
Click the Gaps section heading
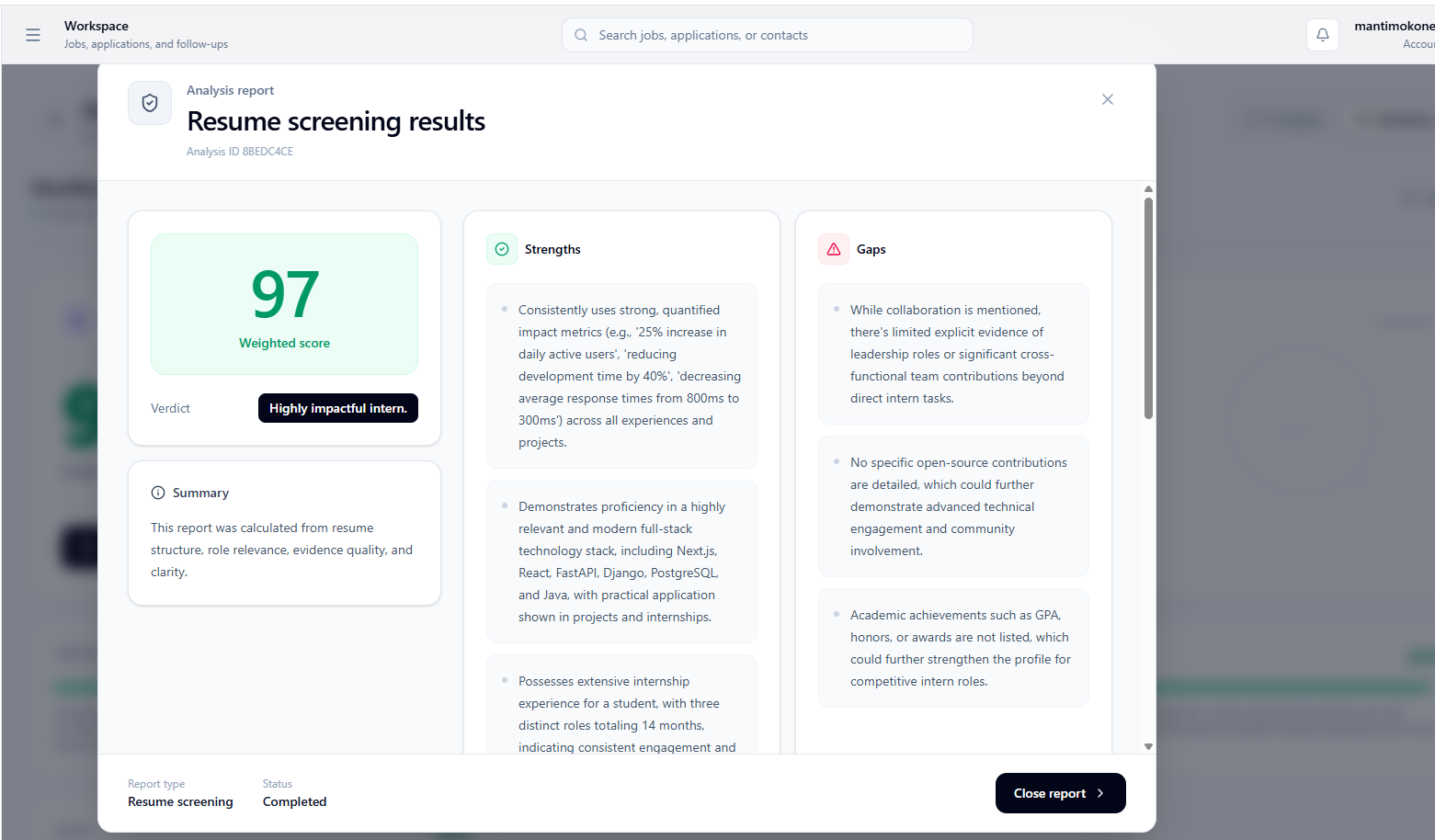point(871,249)
